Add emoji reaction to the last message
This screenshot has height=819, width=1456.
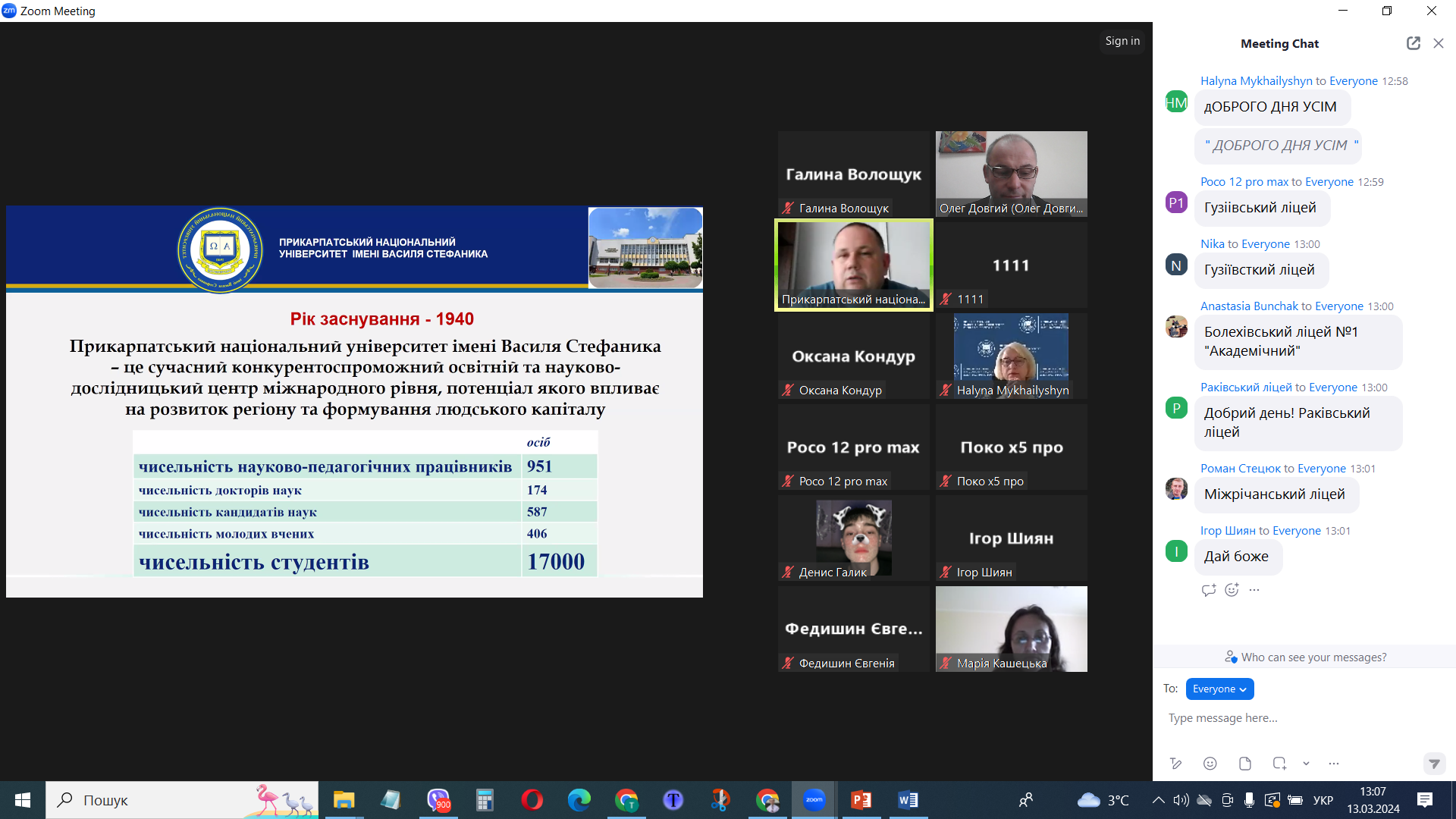(x=1232, y=590)
